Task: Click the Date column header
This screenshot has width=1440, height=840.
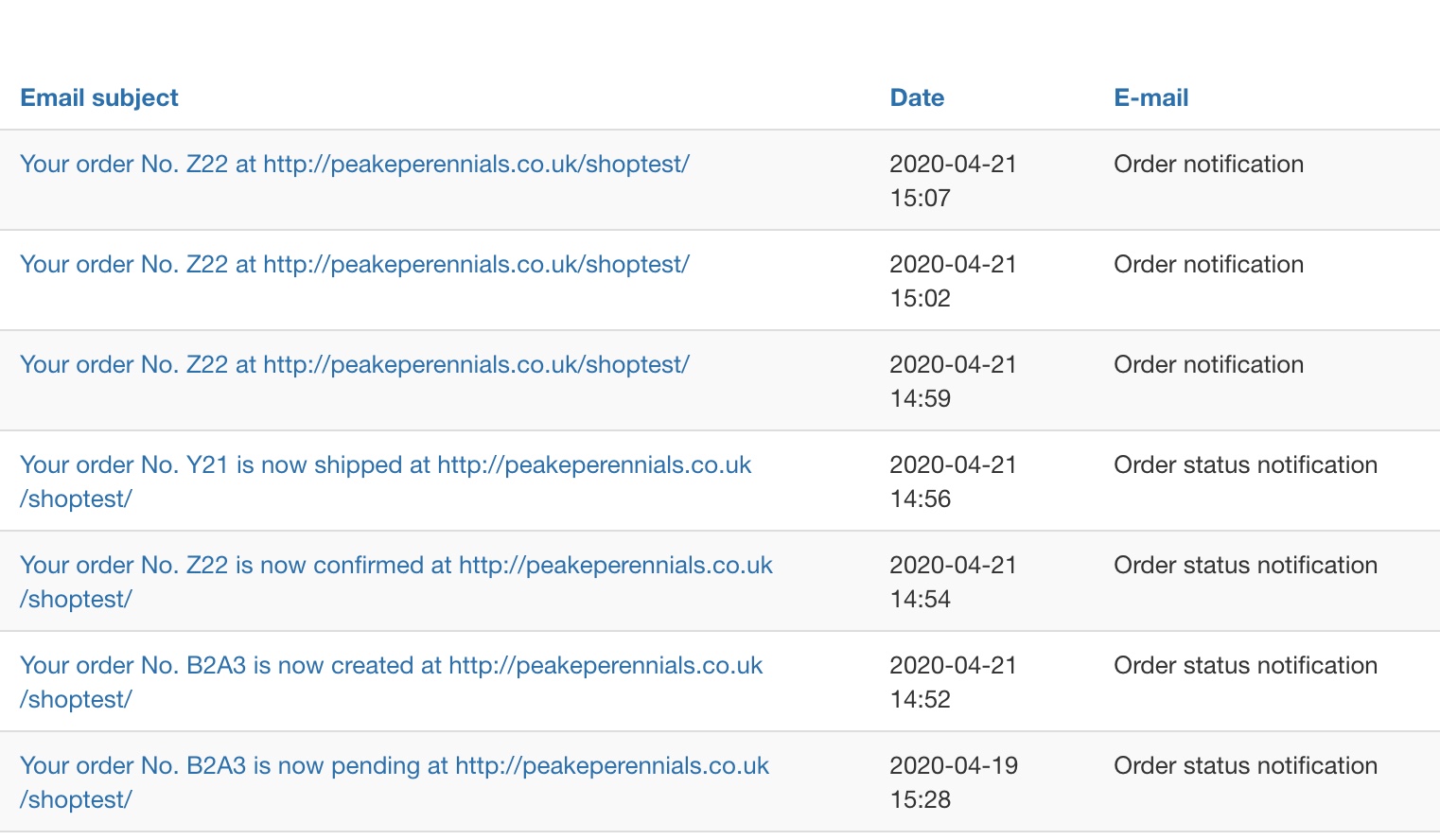Action: (917, 97)
